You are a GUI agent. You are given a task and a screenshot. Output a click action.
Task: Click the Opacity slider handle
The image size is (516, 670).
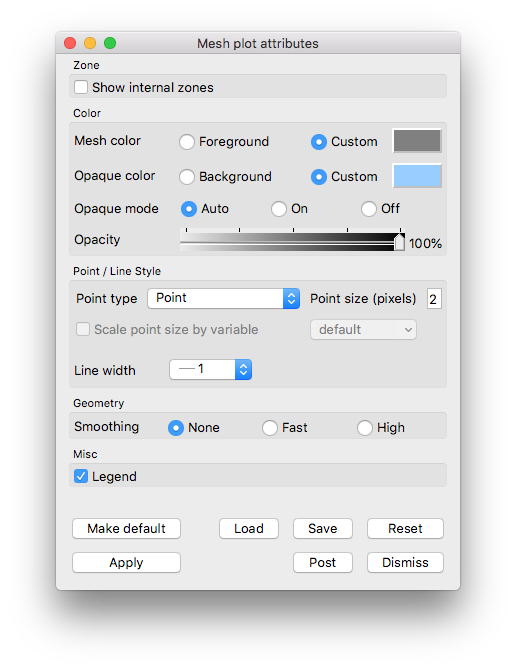(x=399, y=242)
